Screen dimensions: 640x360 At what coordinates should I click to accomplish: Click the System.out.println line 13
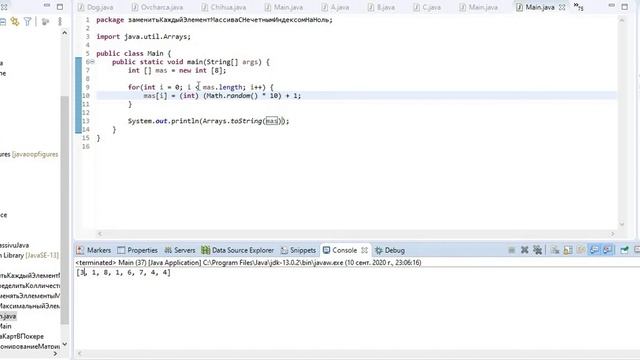(x=208, y=121)
